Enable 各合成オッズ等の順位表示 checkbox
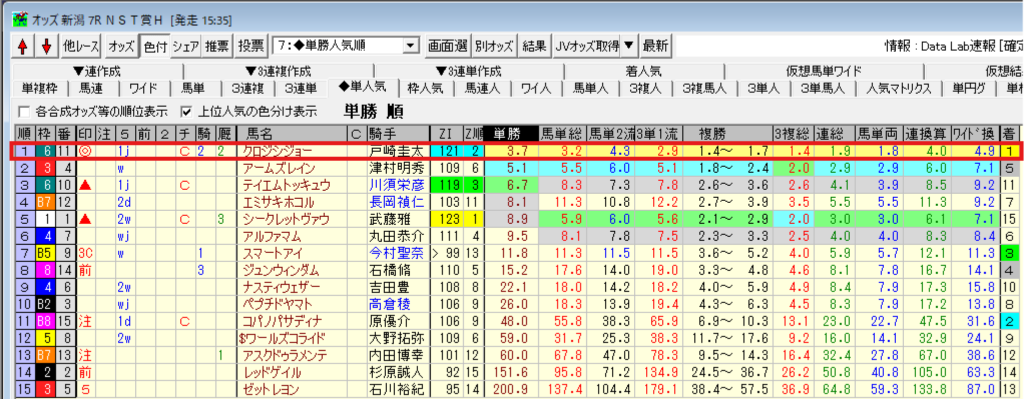The image size is (1024, 399). [x=24, y=111]
